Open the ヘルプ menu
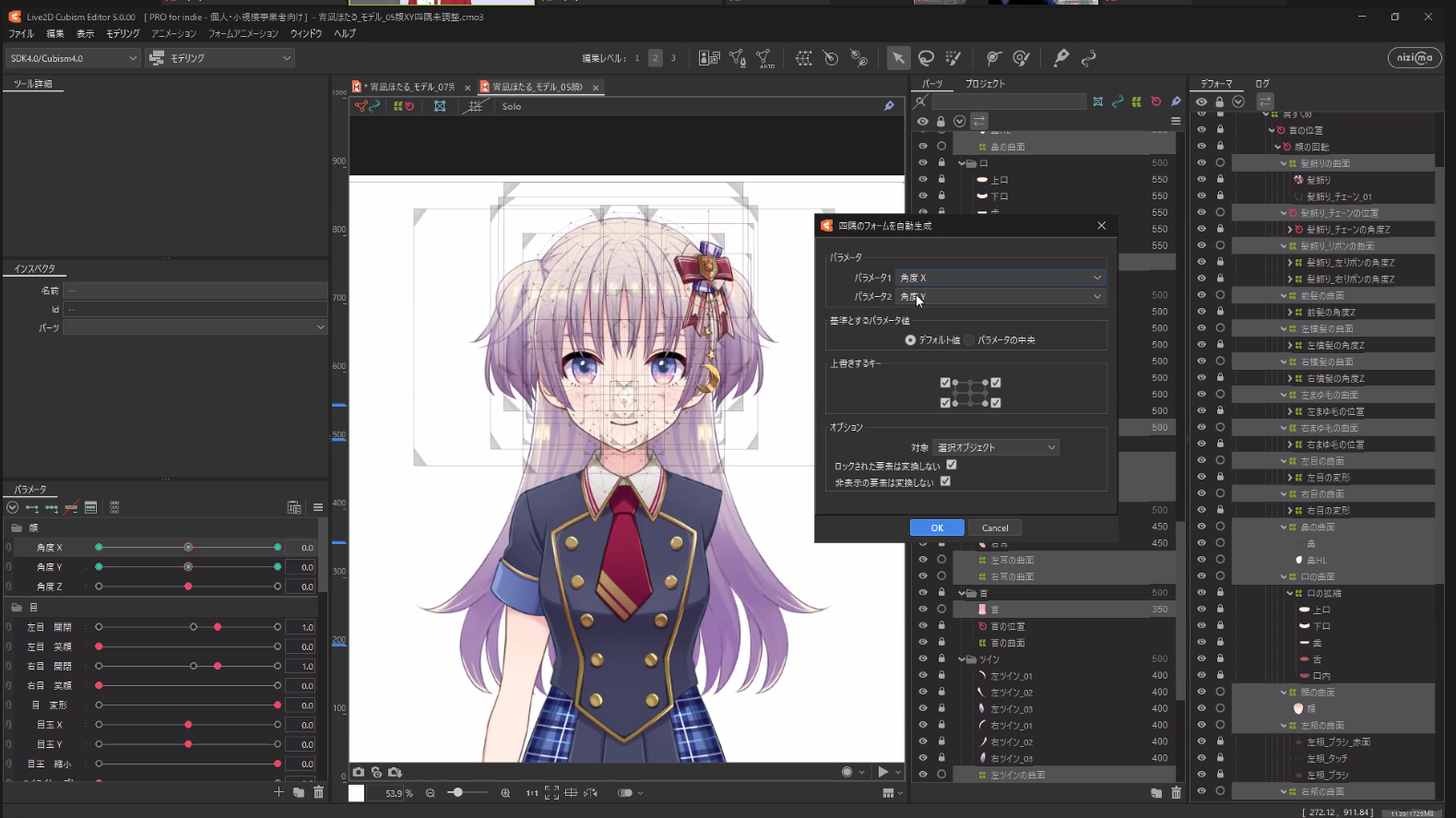This screenshot has width=1456, height=818. [x=345, y=33]
